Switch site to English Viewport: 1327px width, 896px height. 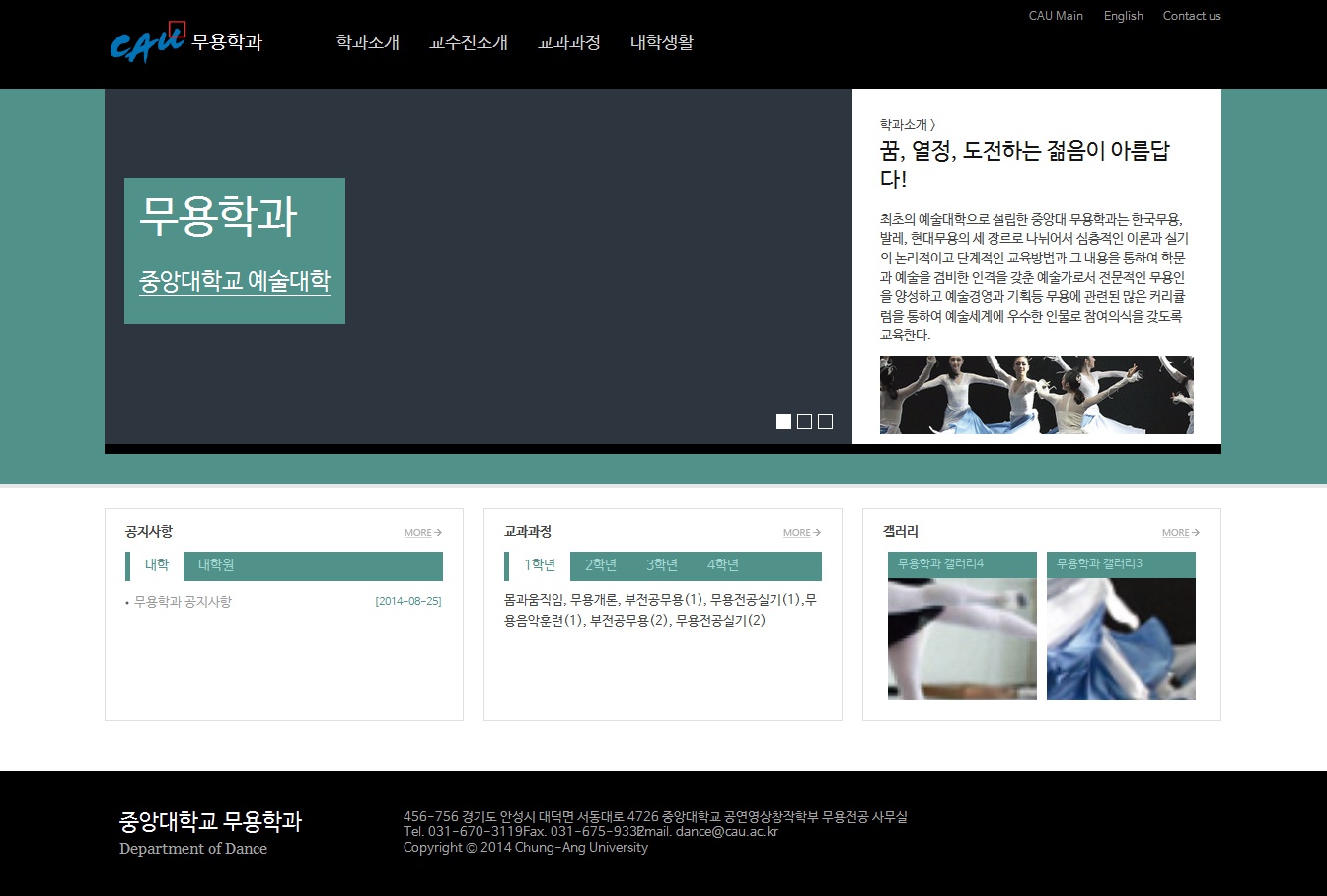(1124, 16)
